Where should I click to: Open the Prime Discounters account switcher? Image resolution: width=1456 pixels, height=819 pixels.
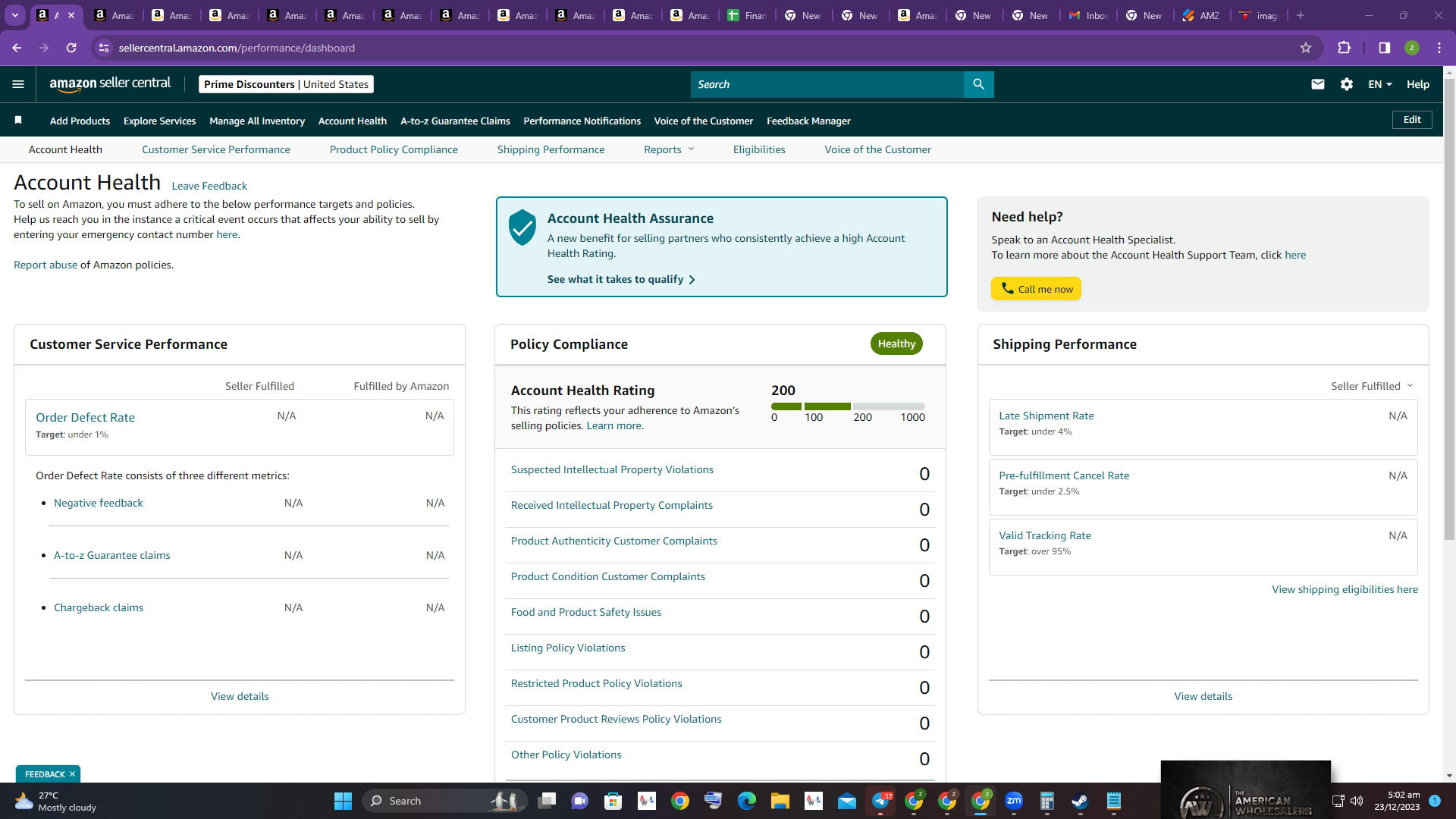[286, 84]
